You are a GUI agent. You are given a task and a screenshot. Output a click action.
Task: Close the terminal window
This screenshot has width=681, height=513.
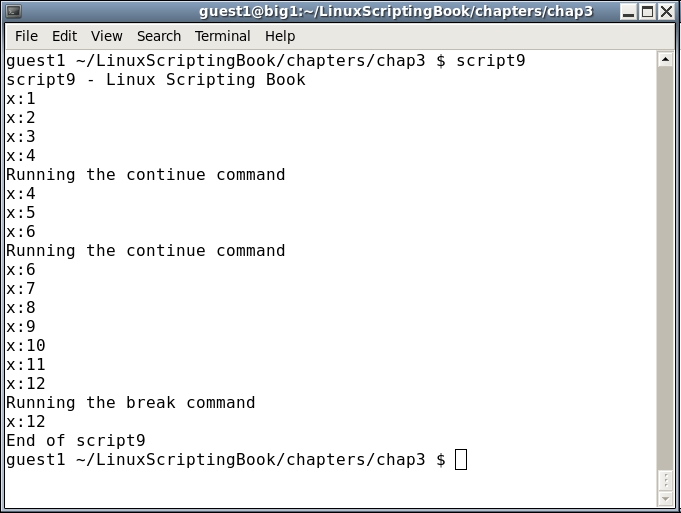[667, 12]
